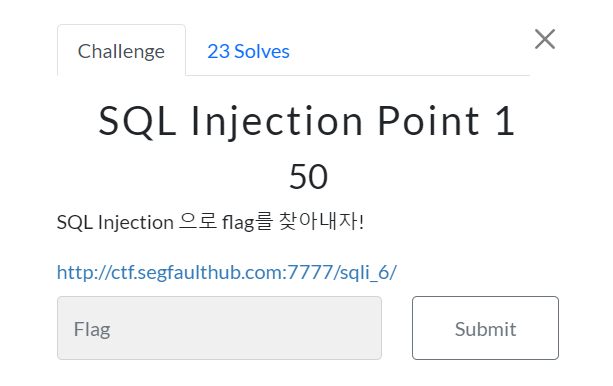613x386 pixels.
Task: Click the Korean challenge description text
Action: [x=210, y=222]
